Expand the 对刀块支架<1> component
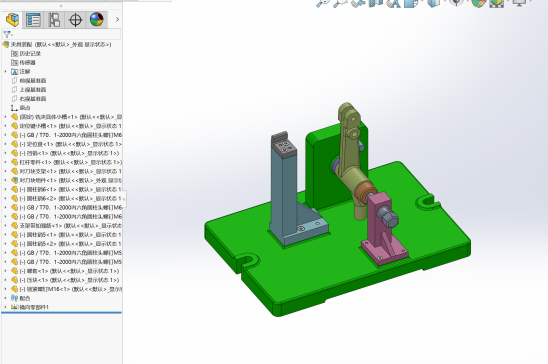This screenshot has width=548, height=364. 5,172
